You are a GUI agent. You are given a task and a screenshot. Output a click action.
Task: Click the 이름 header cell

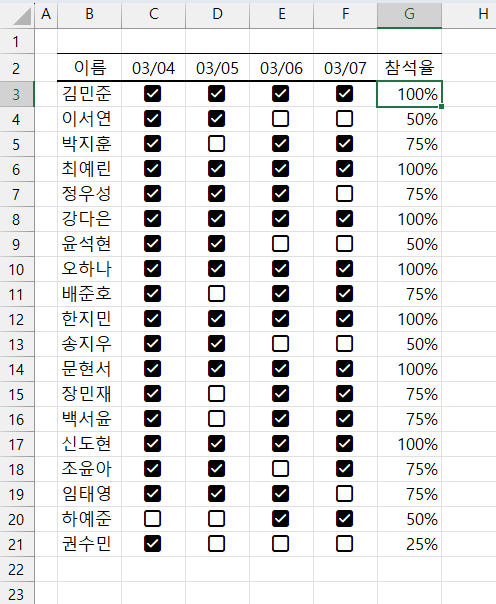[89, 68]
